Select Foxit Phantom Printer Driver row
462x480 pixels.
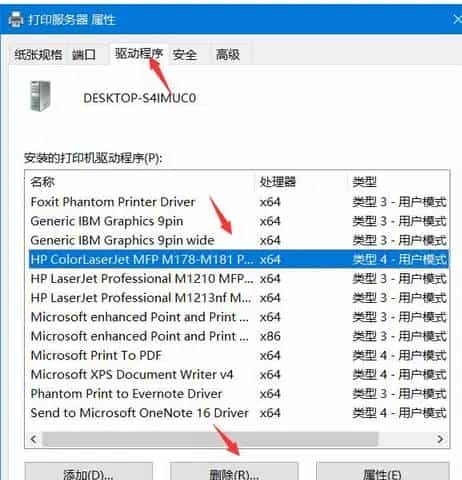(239, 202)
